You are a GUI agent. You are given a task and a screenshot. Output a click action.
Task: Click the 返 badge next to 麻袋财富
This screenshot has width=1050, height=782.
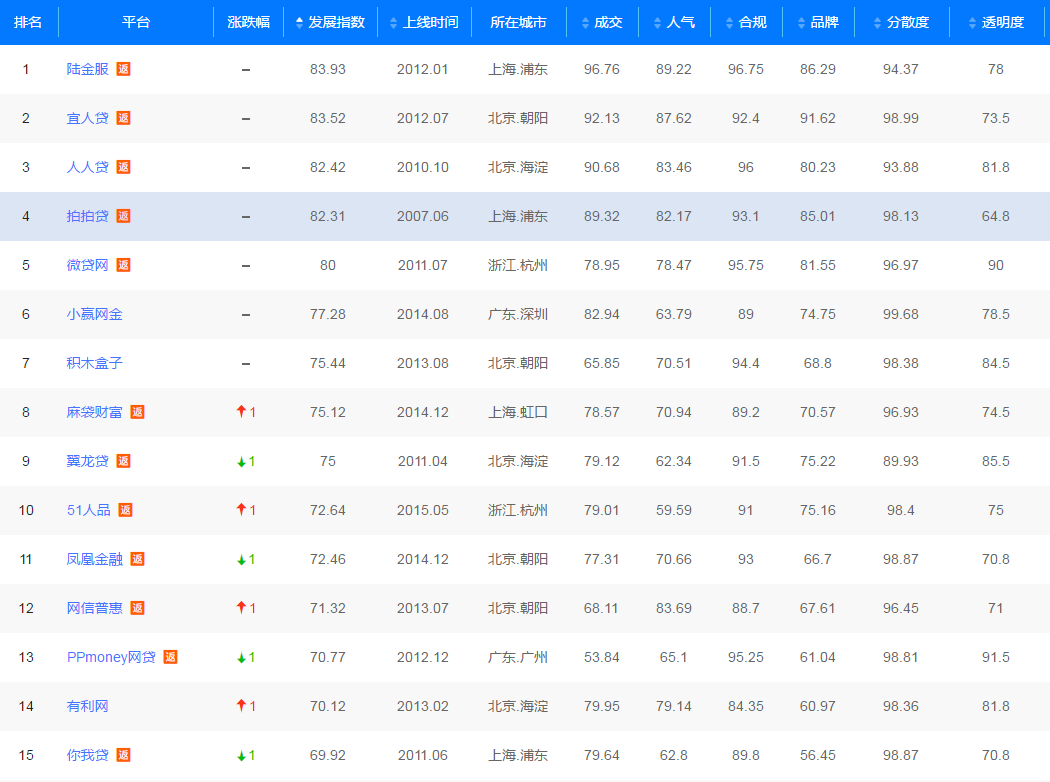[137, 412]
